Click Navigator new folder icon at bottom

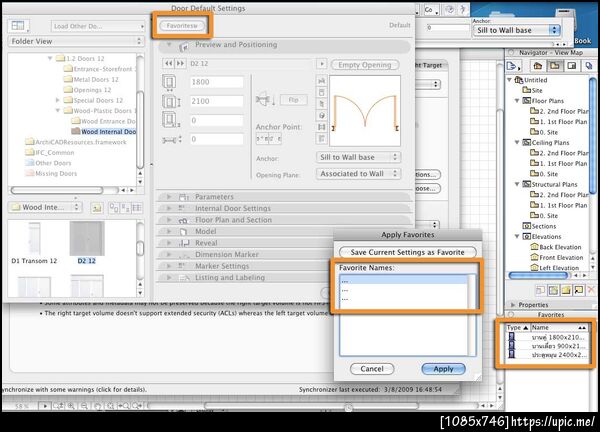(x=566, y=290)
